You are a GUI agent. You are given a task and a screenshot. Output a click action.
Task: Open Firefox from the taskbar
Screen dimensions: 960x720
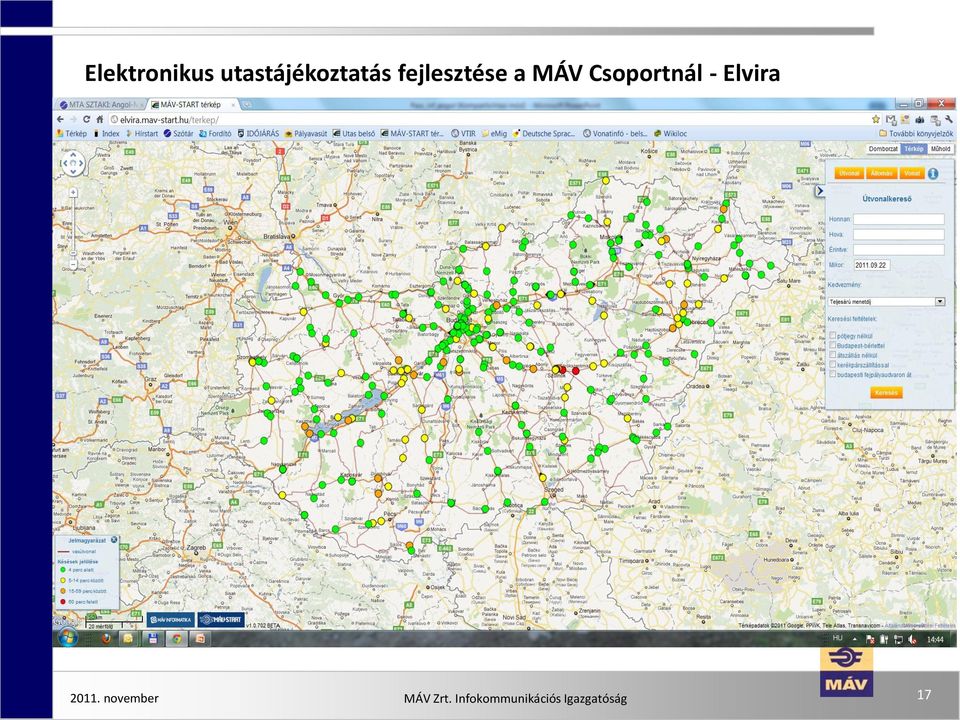(x=105, y=639)
